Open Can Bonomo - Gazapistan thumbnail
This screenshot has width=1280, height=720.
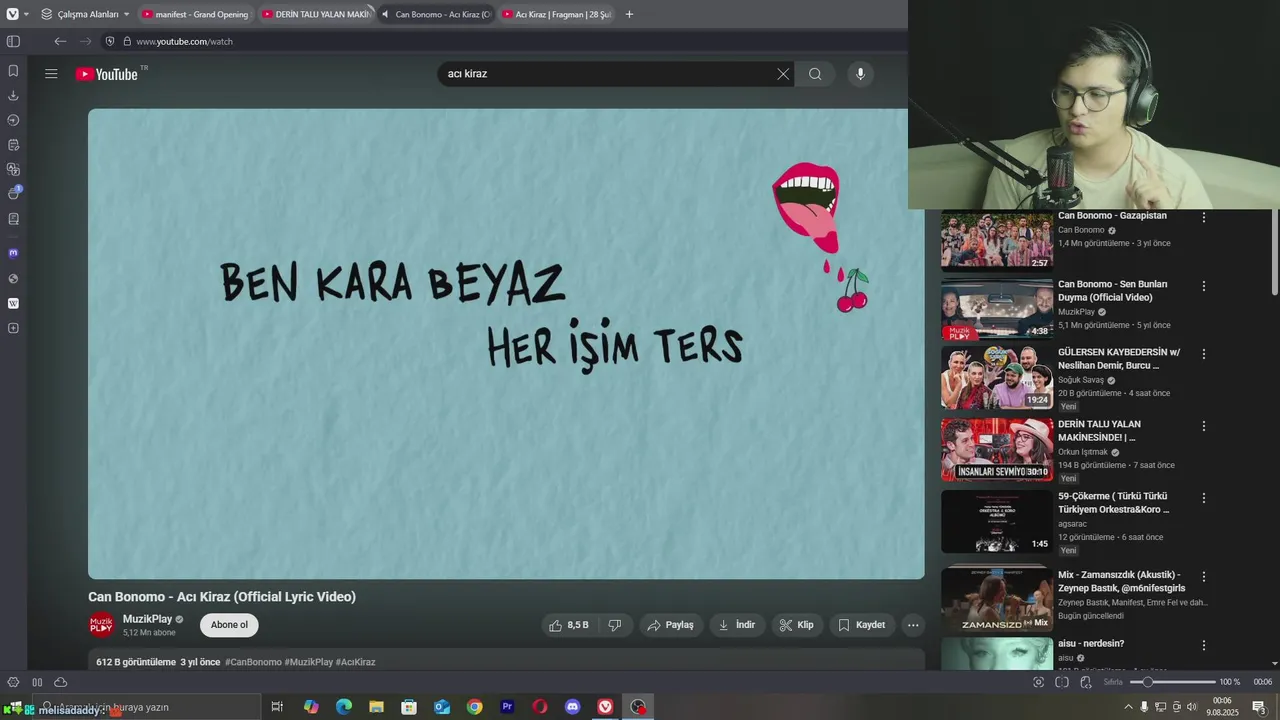(x=997, y=241)
